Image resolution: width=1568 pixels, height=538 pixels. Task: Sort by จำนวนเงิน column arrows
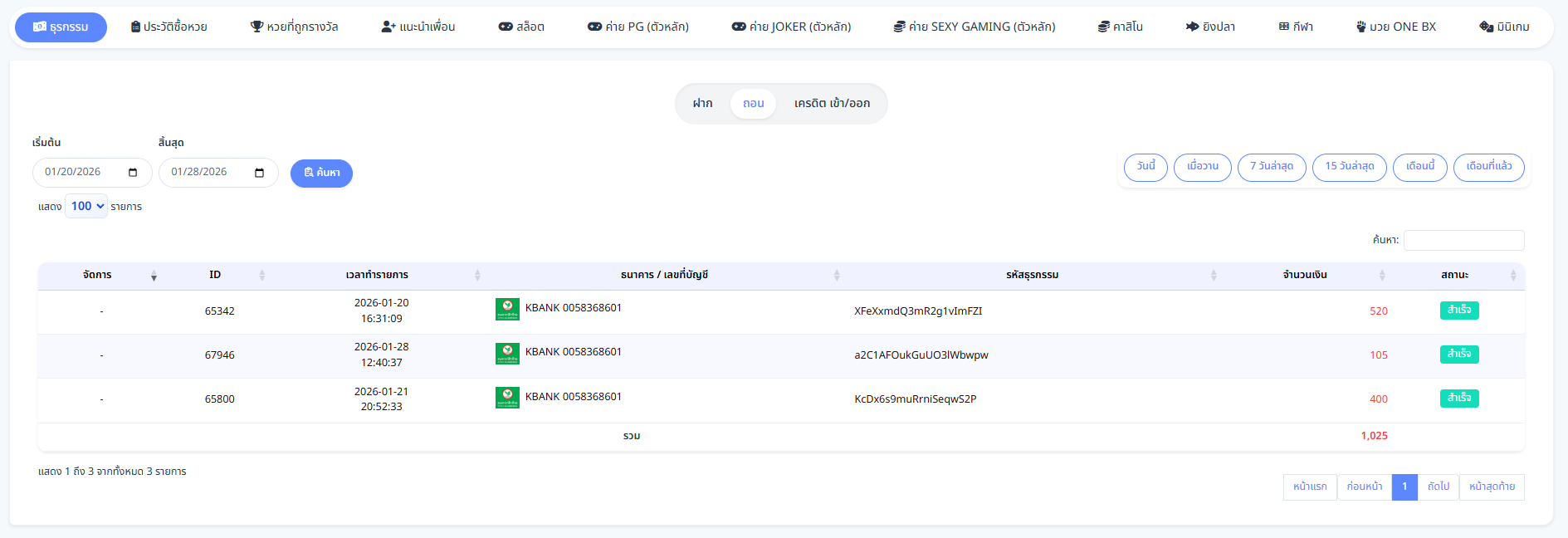click(x=1381, y=276)
